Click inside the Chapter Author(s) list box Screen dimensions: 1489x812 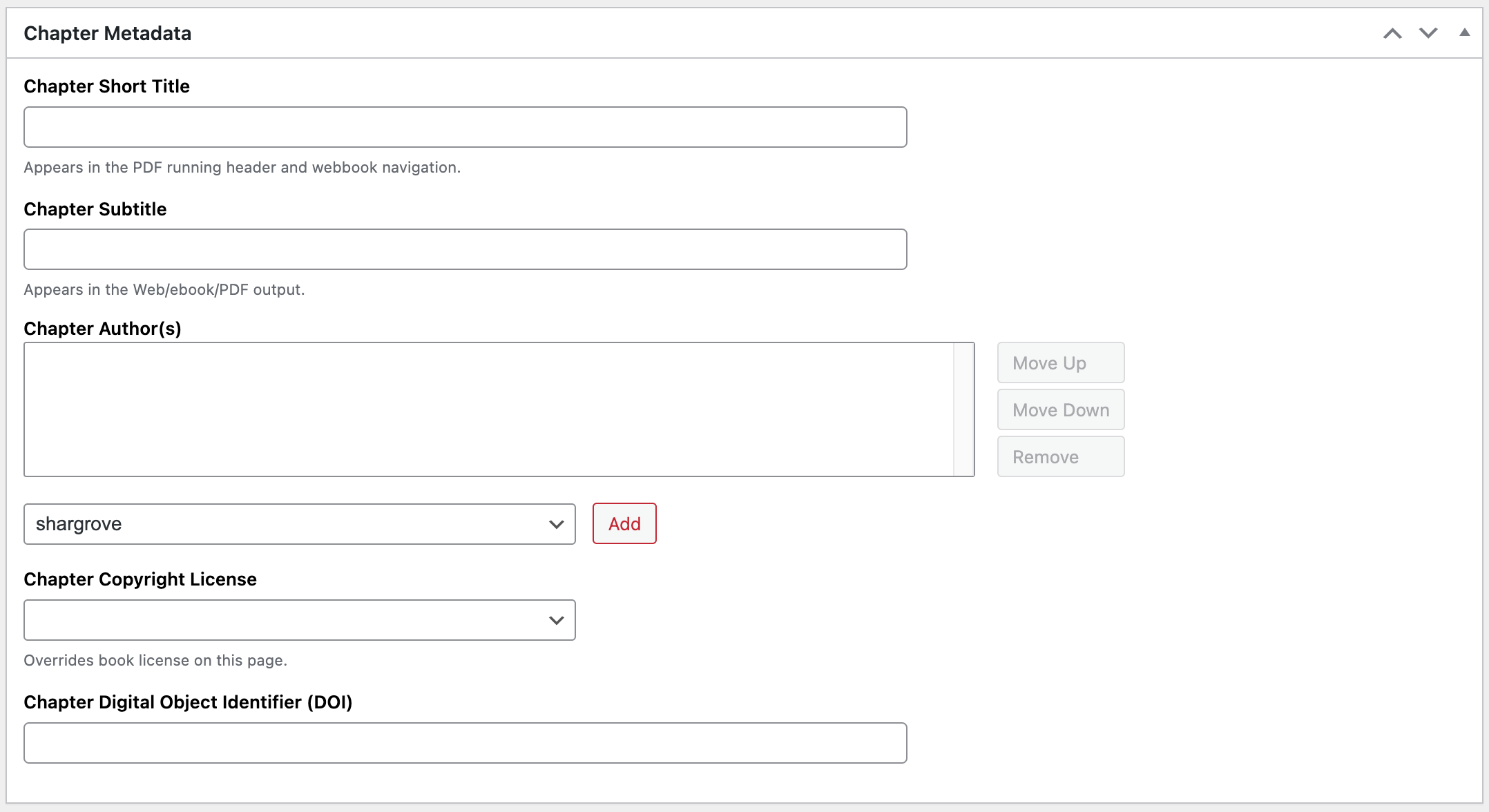[488, 409]
